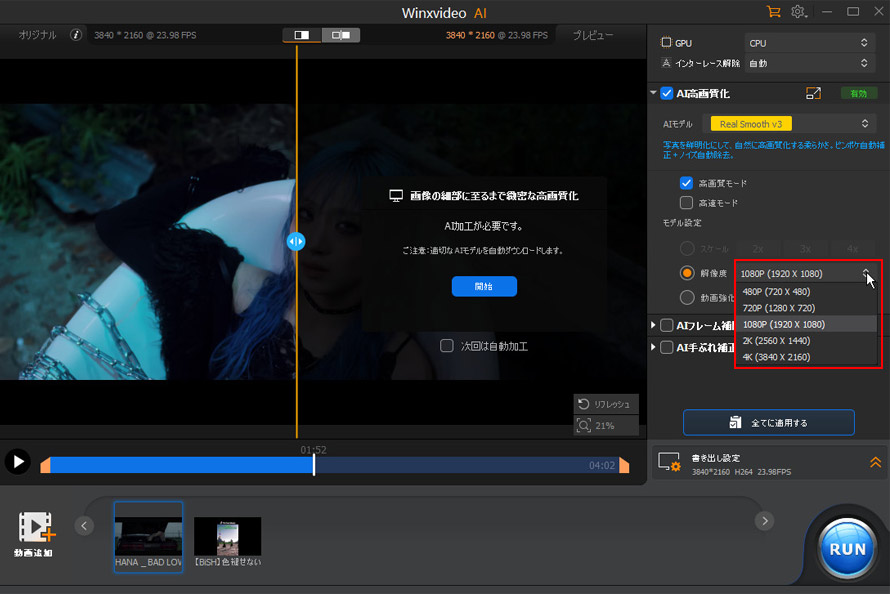Select the 動画強化 radio button
The image size is (890, 594).
[686, 297]
